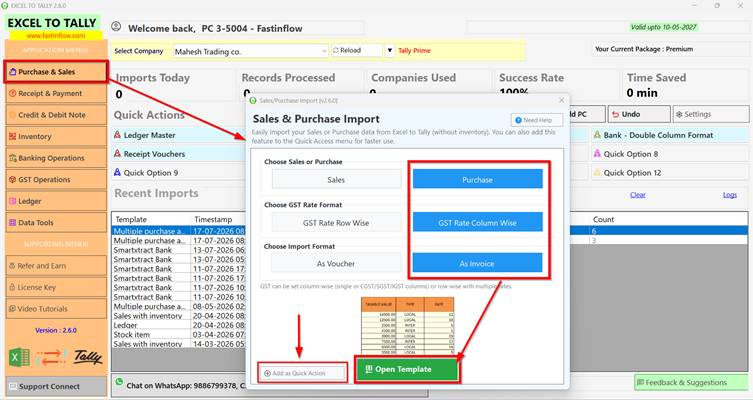Screen dimensions: 753x400
Task: Open the Banking Operations menu
Action: (56, 158)
